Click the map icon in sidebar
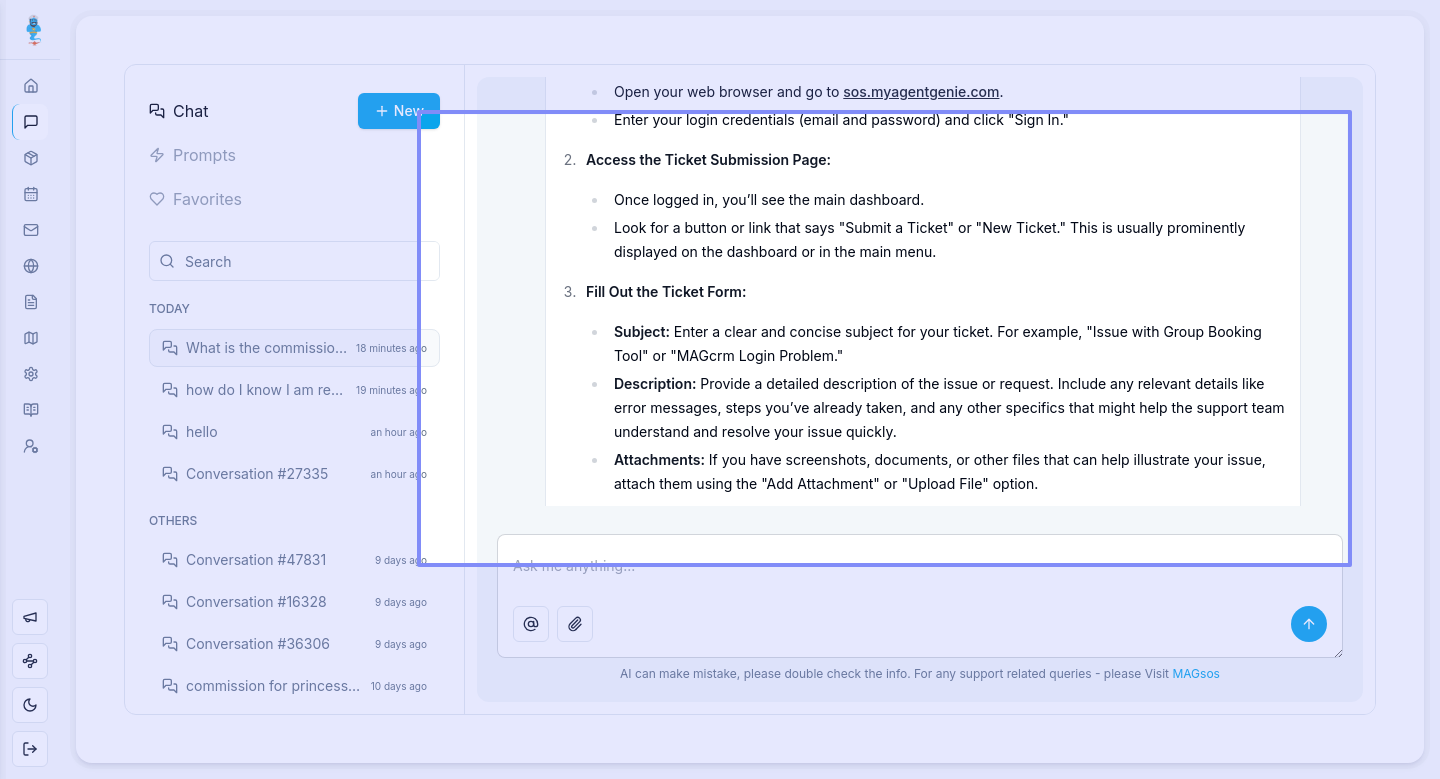Screen dimensions: 1440x779 [31, 338]
